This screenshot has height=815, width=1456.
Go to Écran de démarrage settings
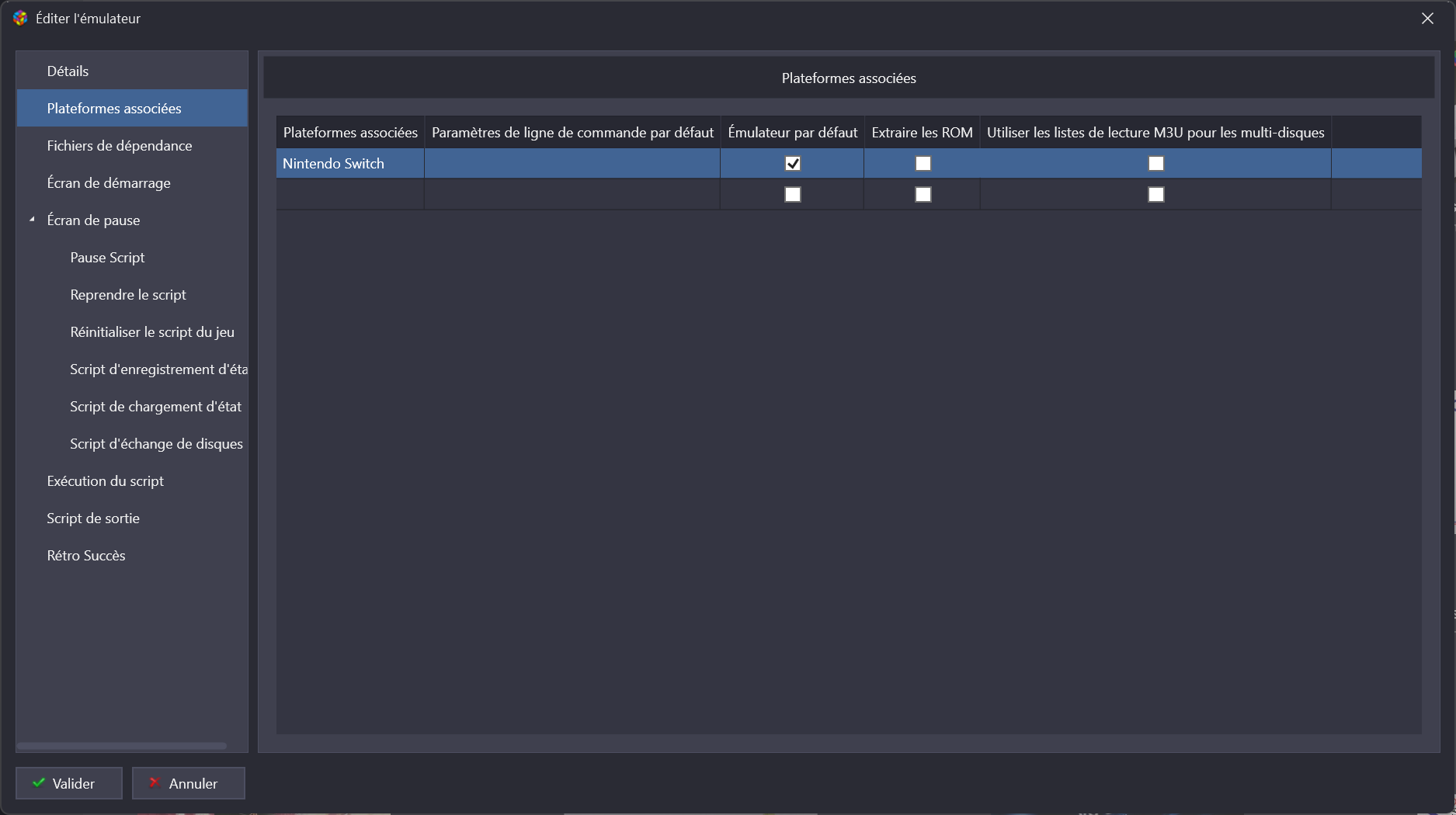pyautogui.click(x=109, y=183)
